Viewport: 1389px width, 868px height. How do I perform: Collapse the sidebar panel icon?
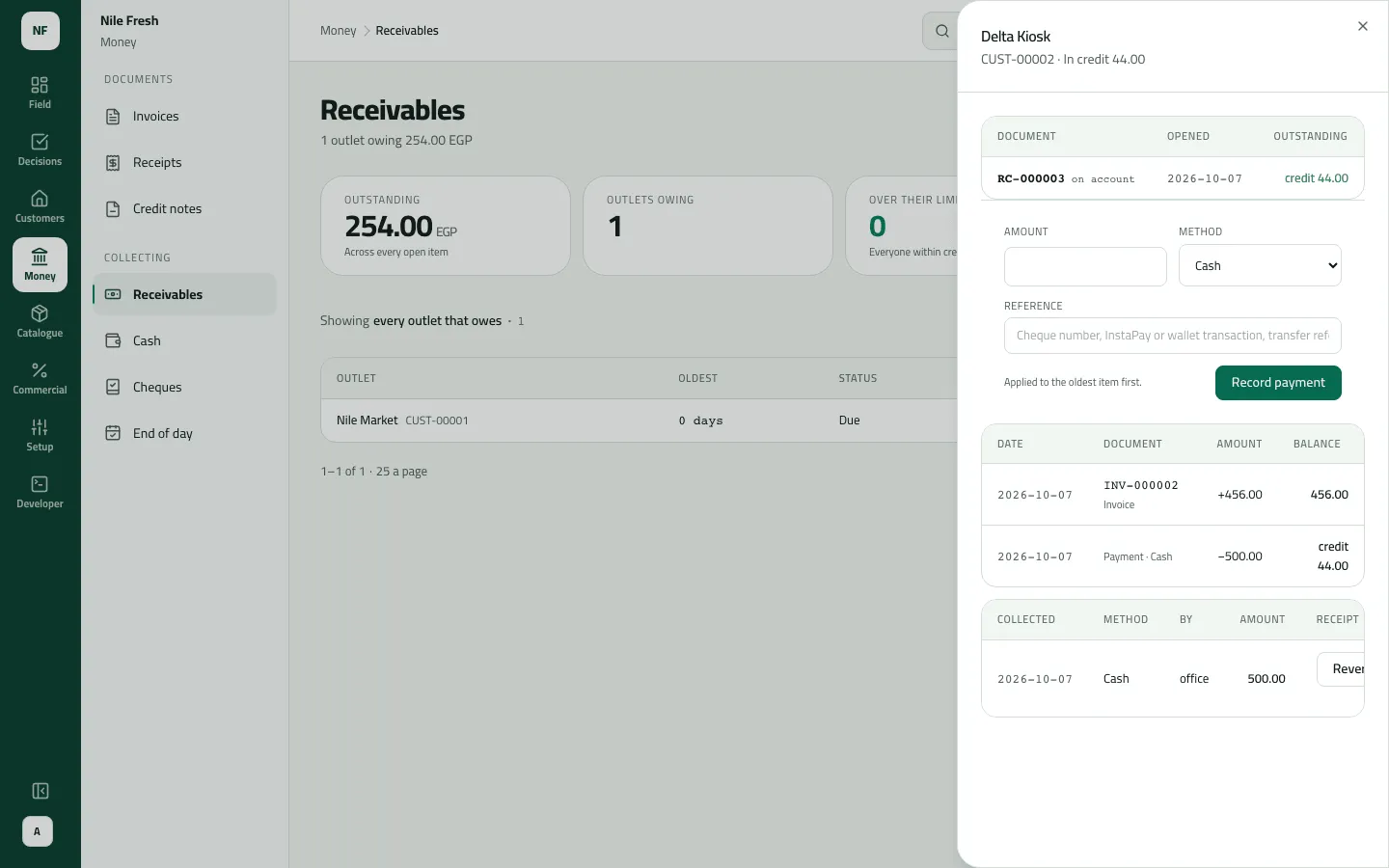tap(41, 791)
